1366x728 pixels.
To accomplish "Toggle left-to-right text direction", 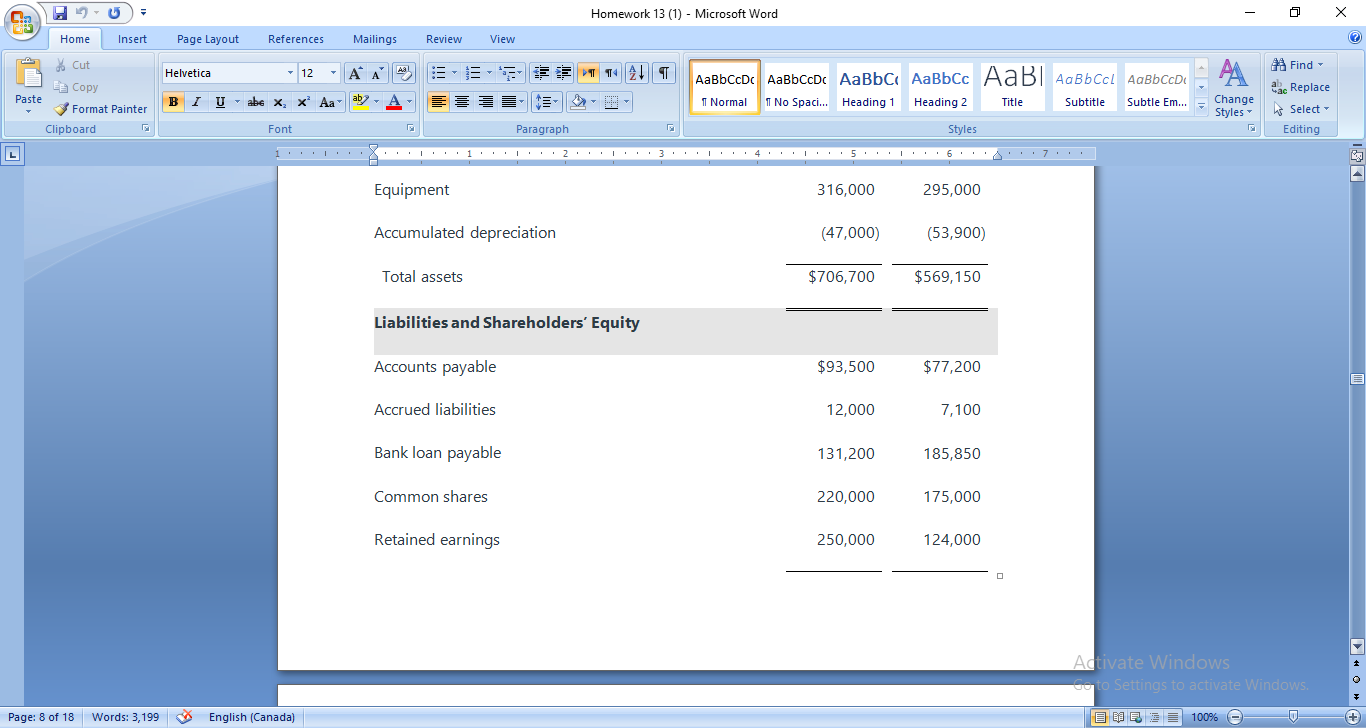I will (x=588, y=74).
